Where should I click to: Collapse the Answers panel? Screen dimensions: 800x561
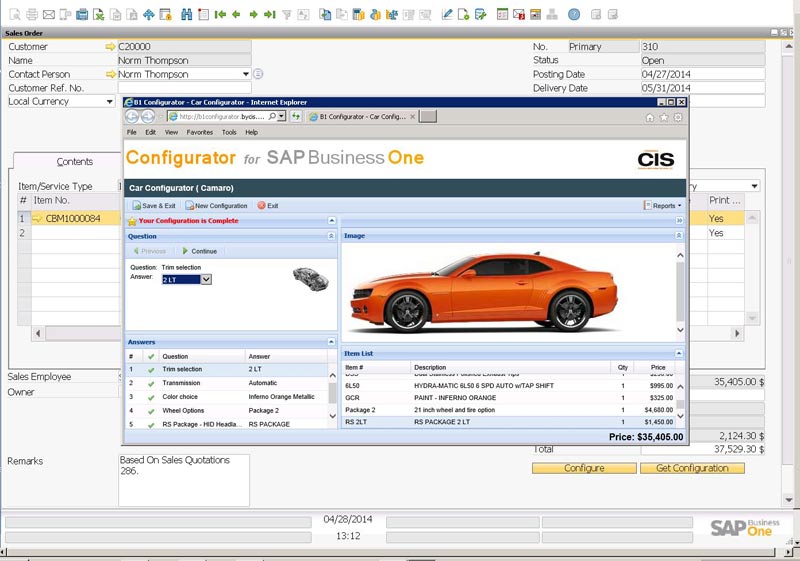pyautogui.click(x=331, y=342)
